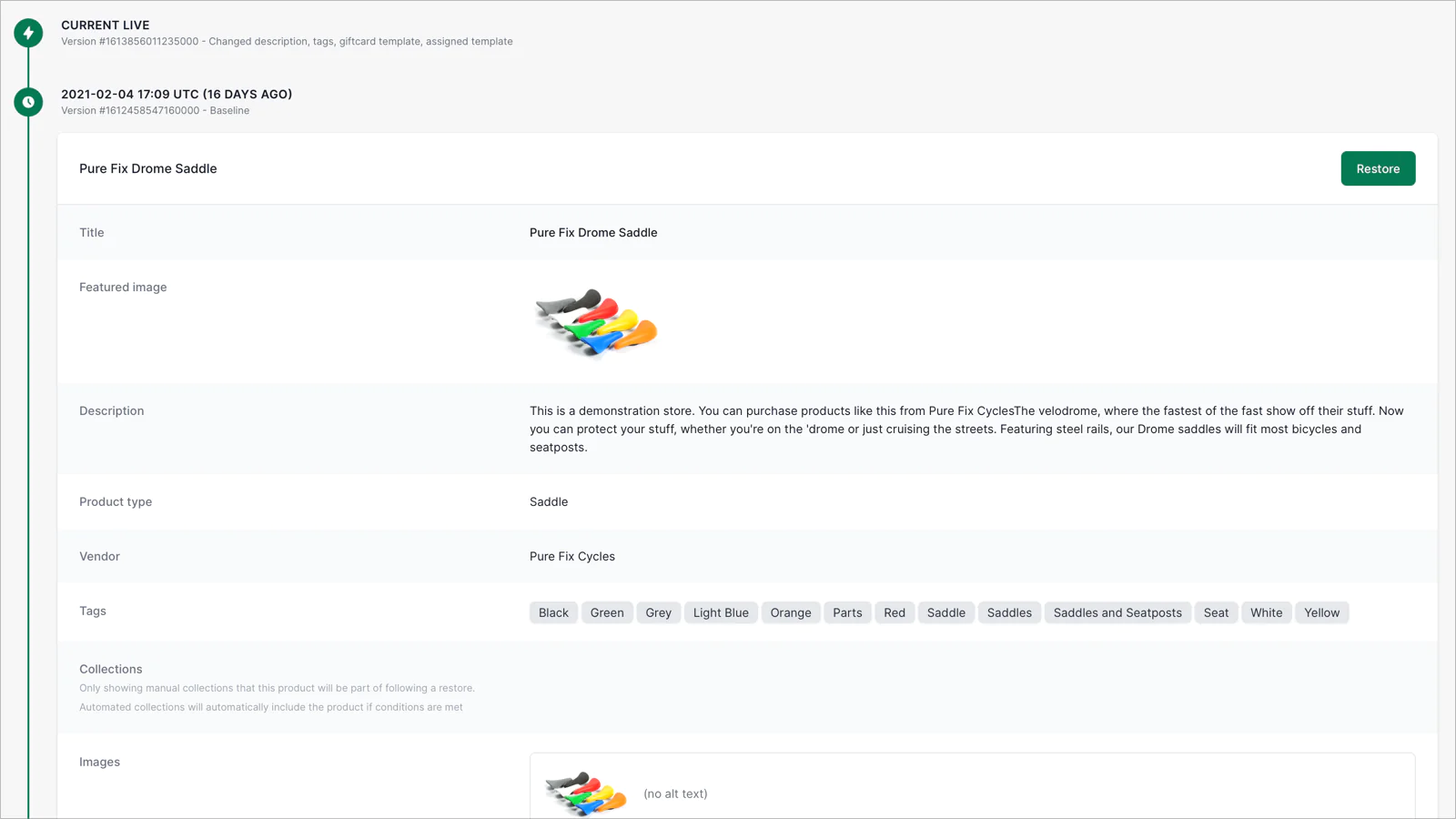Open the featured saddle image thumbnail
This screenshot has width=1456, height=819.
point(596,322)
